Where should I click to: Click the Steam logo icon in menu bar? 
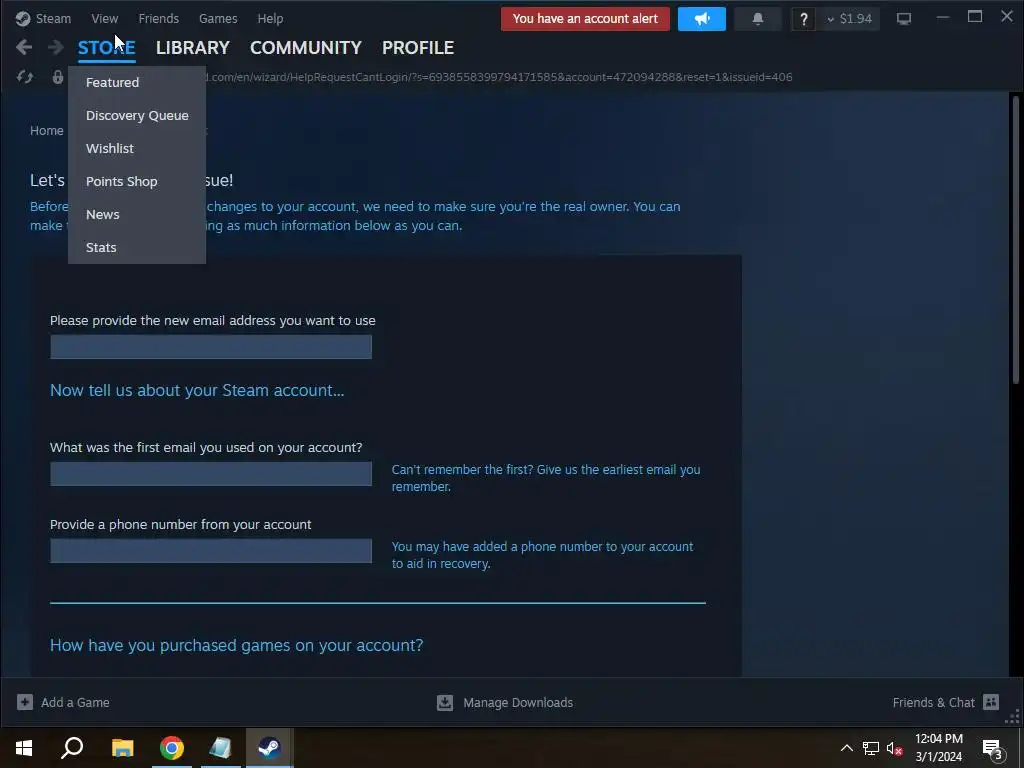(23, 18)
